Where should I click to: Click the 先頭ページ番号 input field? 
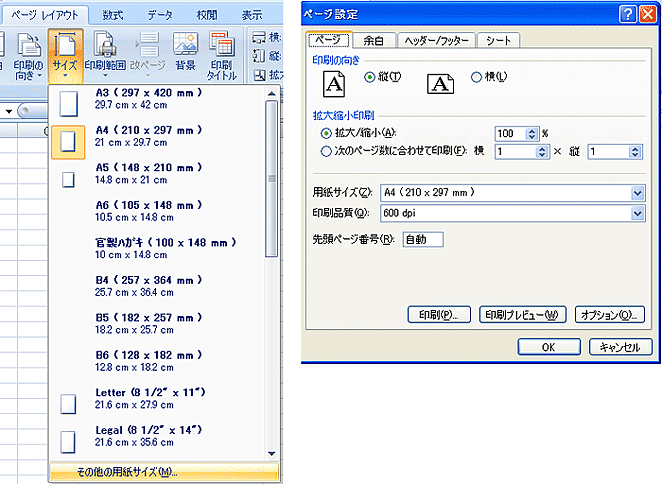(x=421, y=239)
